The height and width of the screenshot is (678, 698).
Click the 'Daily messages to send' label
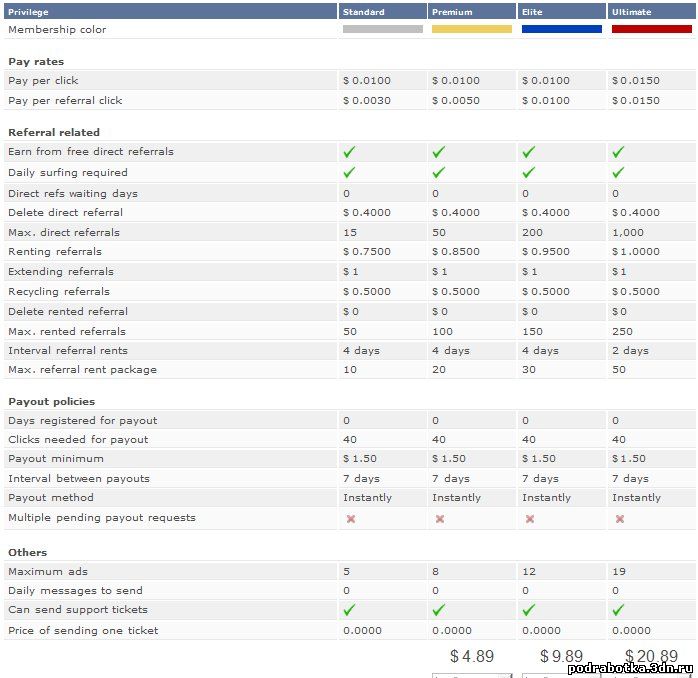click(x=75, y=591)
